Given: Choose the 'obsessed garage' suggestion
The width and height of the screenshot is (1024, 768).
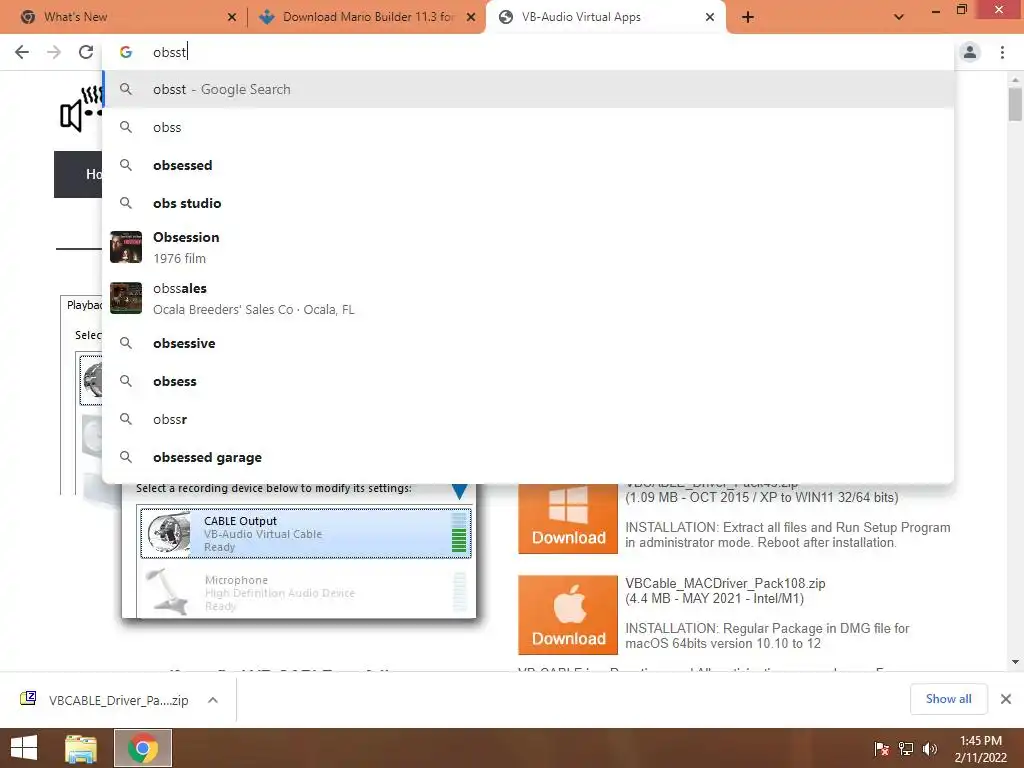Looking at the screenshot, I should [x=528, y=457].
